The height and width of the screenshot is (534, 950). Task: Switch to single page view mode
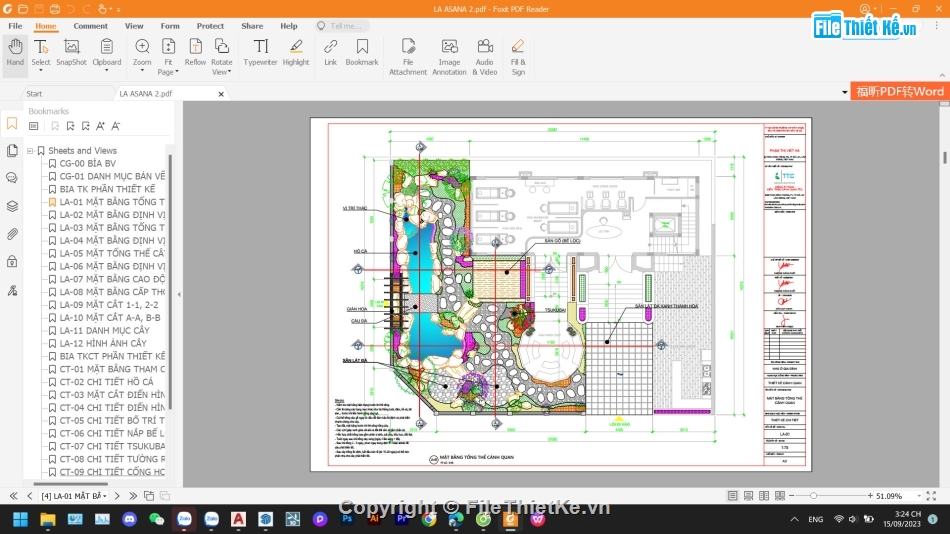tap(732, 496)
